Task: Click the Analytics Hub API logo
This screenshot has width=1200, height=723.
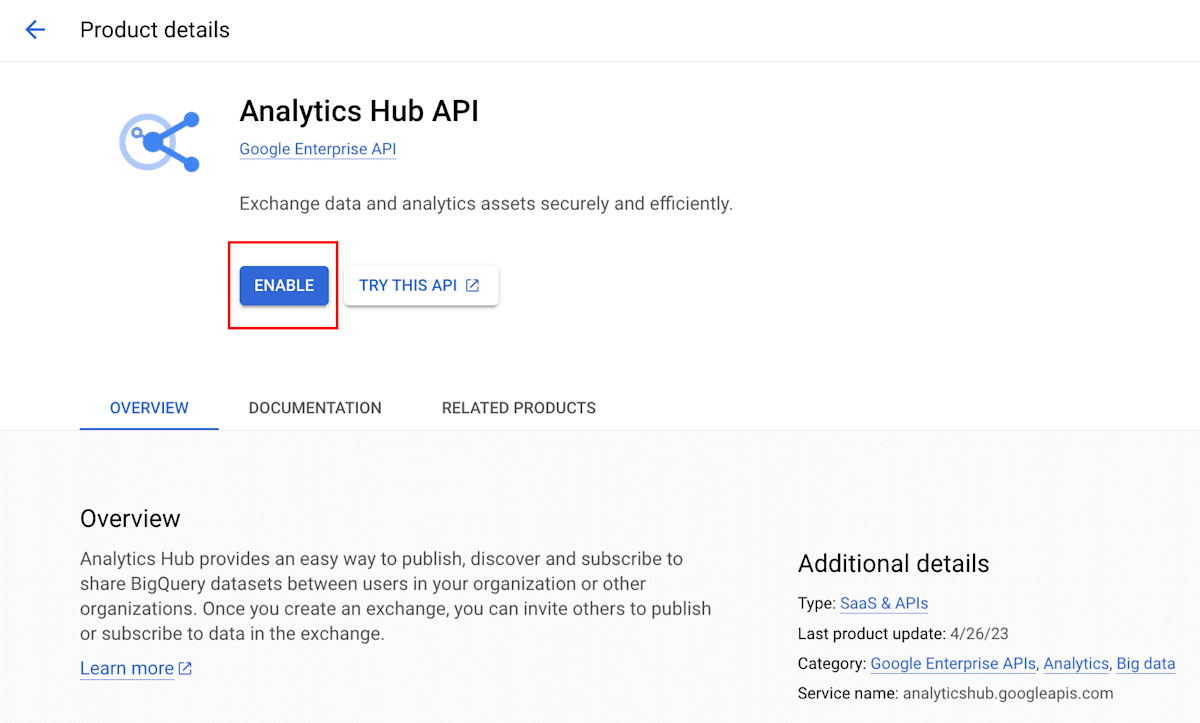Action: click(160, 142)
